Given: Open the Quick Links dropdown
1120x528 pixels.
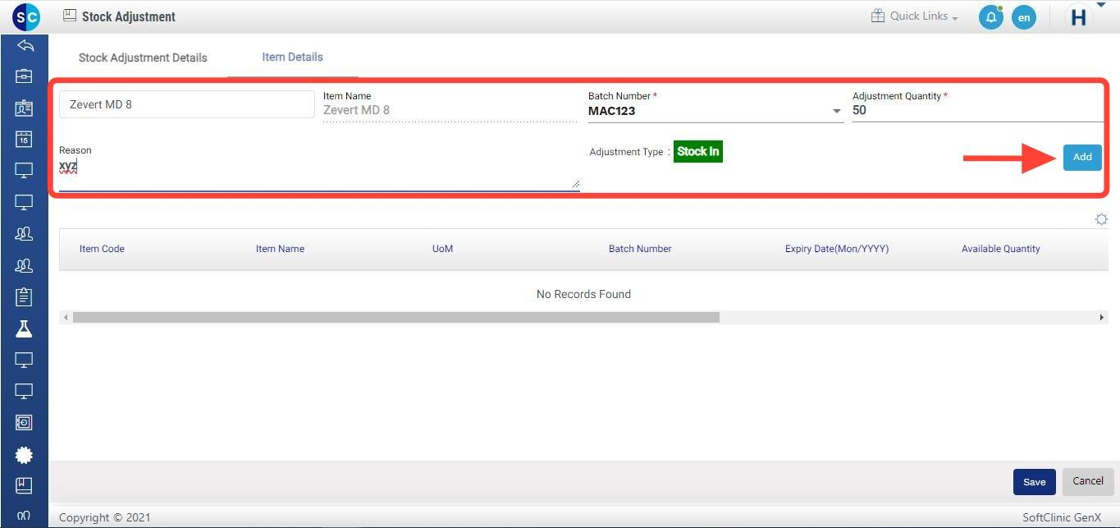Looking at the screenshot, I should pos(914,17).
